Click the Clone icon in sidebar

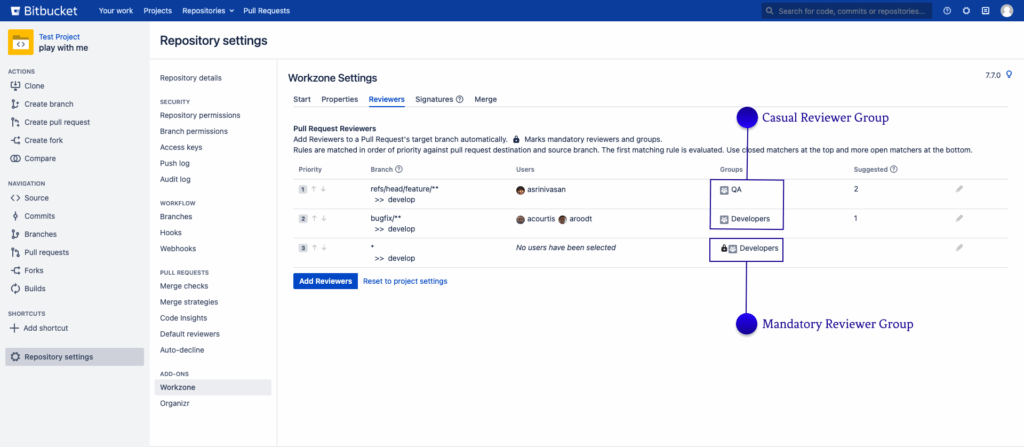pos(15,86)
